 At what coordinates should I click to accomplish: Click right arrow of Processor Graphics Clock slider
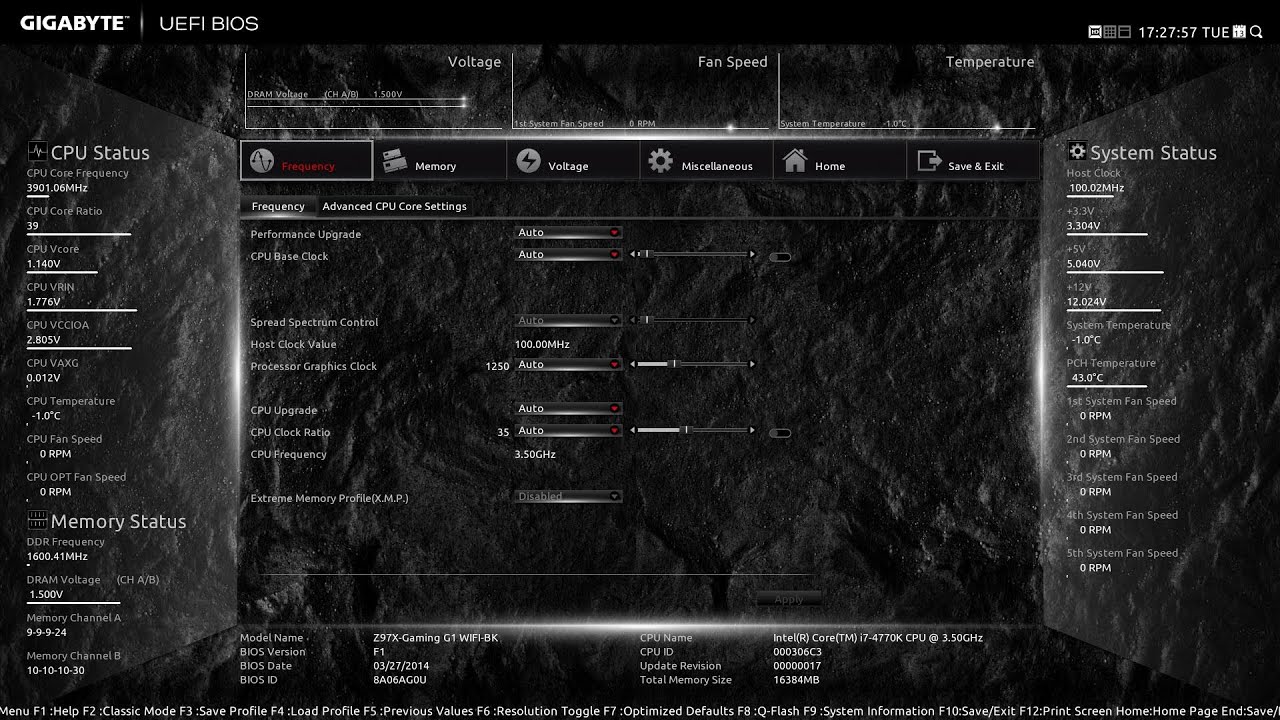(753, 364)
